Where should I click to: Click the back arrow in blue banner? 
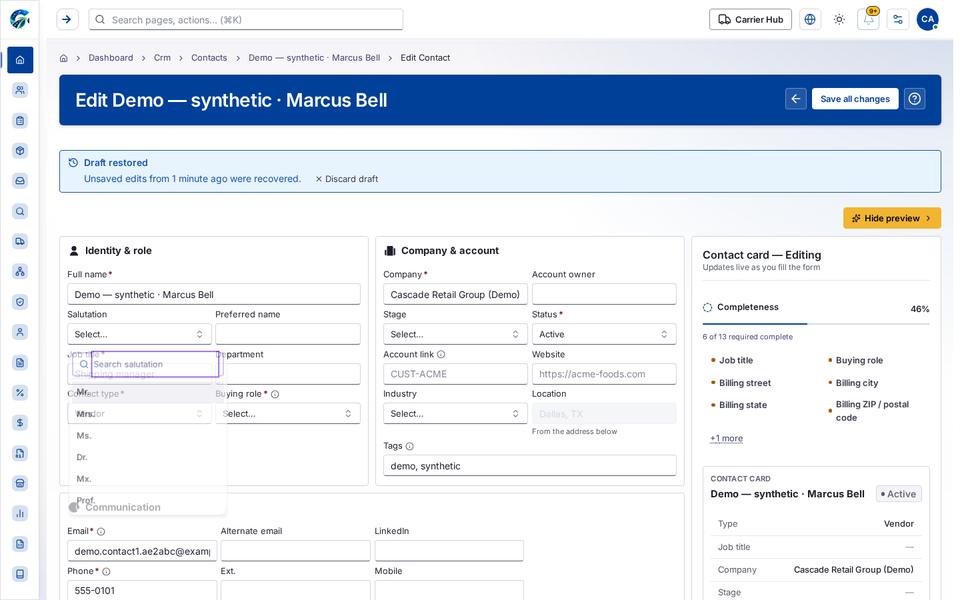pos(795,99)
